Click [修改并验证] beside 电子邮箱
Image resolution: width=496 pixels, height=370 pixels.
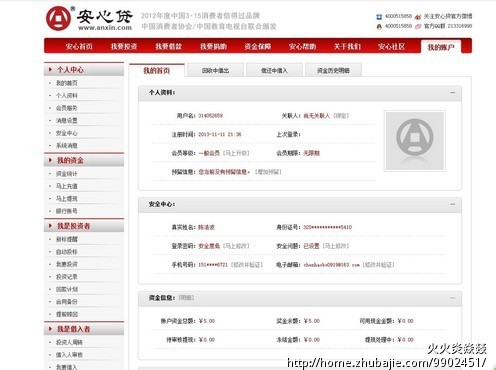[x=378, y=265]
